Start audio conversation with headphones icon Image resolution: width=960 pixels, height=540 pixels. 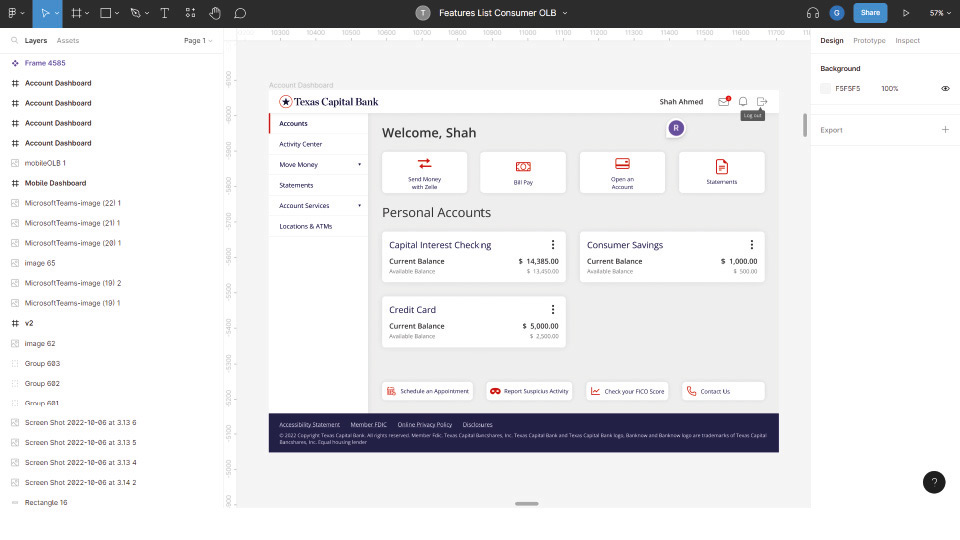[813, 13]
